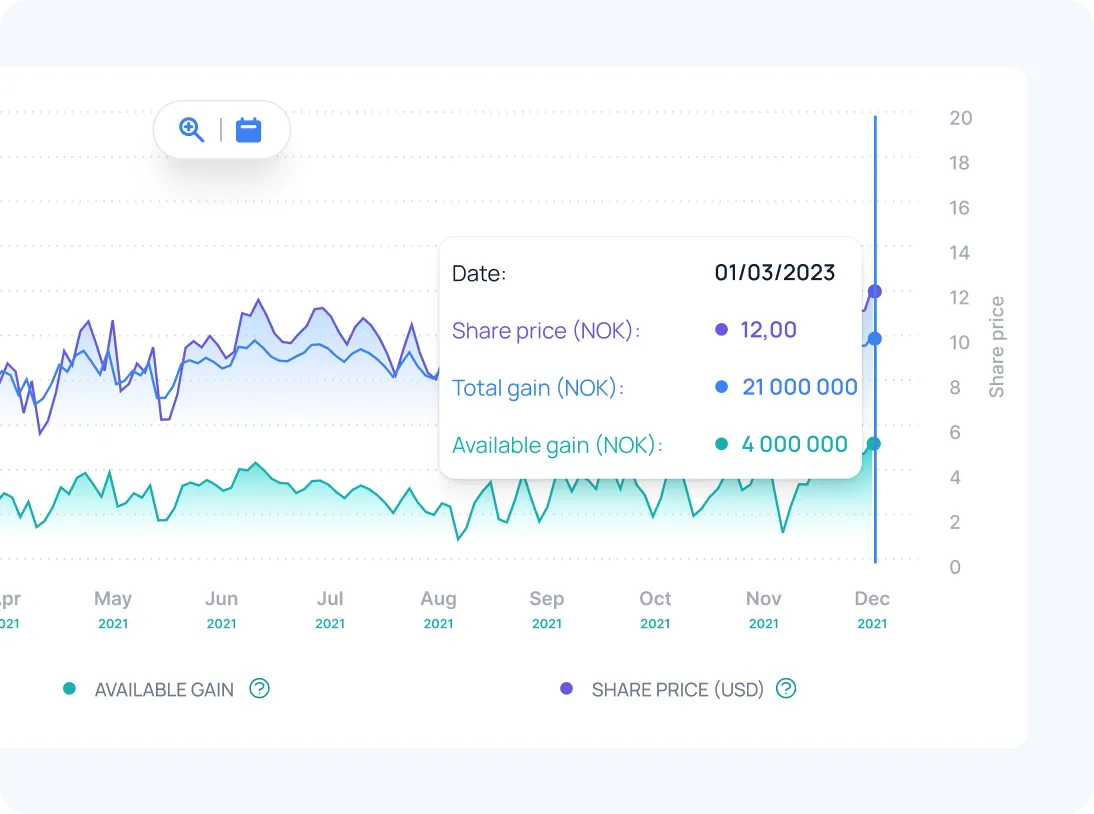
Task: Click the purple Share price dot in tooltip
Action: tap(721, 329)
